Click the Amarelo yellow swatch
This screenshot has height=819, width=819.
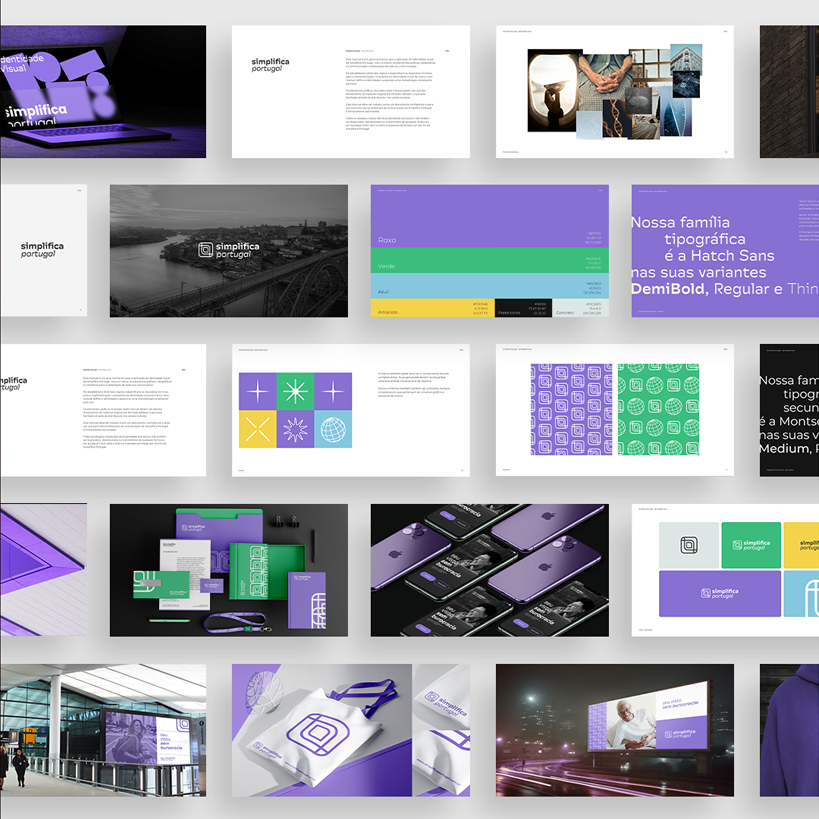(432, 308)
